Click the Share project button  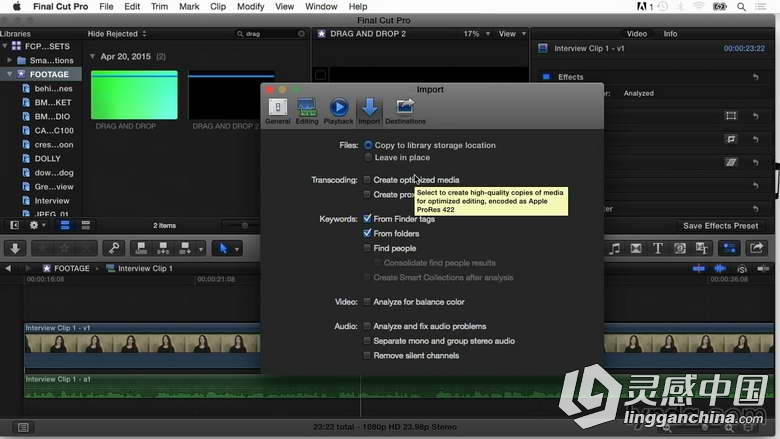point(757,248)
